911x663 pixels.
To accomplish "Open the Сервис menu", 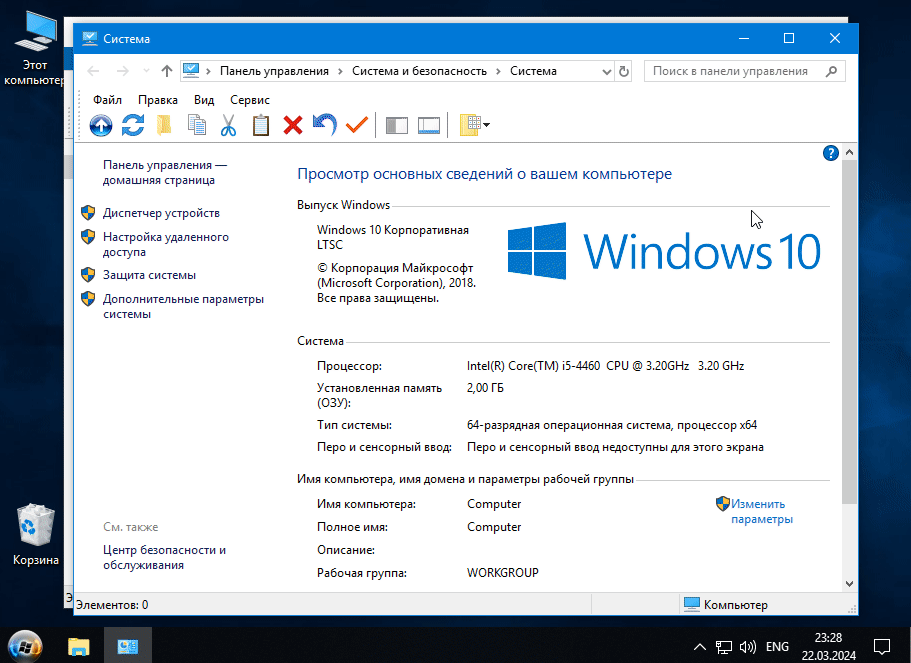I will (x=250, y=100).
